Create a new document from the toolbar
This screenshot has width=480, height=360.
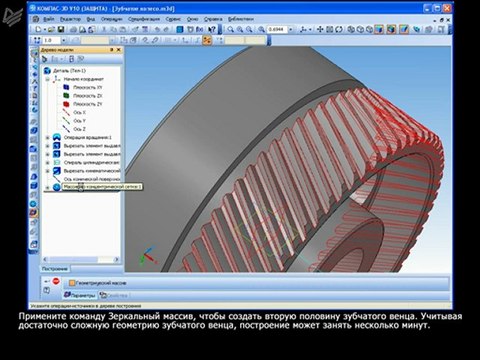[39, 30]
